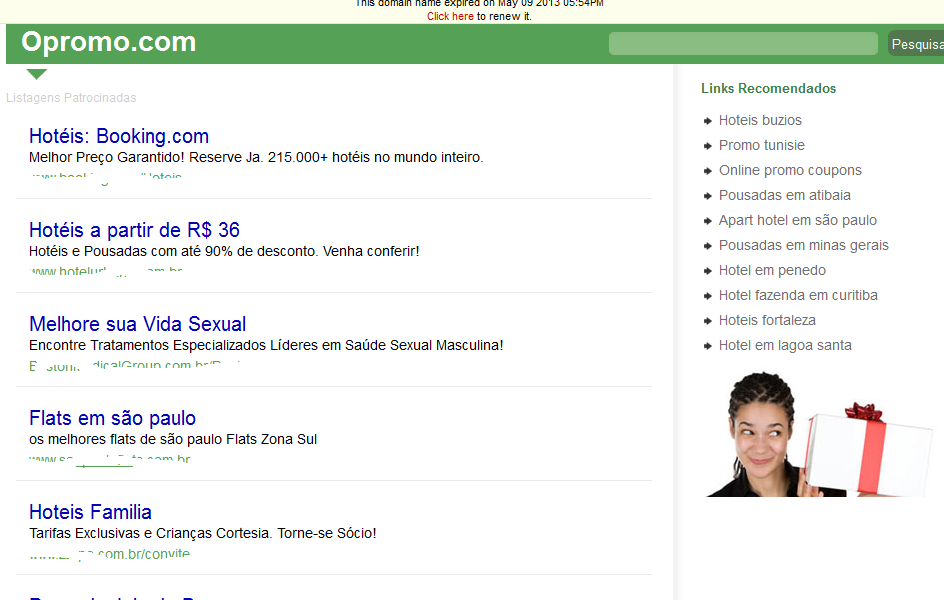
Task: Open 'Hoteis buzios' recommended link
Action: coord(760,120)
